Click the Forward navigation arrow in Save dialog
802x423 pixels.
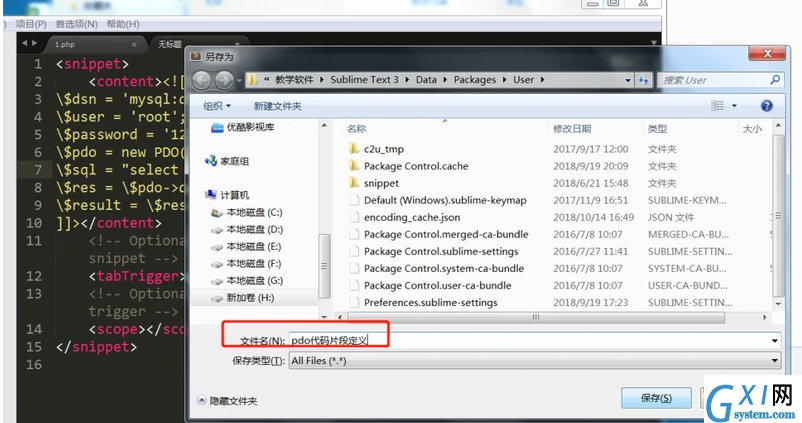224,80
